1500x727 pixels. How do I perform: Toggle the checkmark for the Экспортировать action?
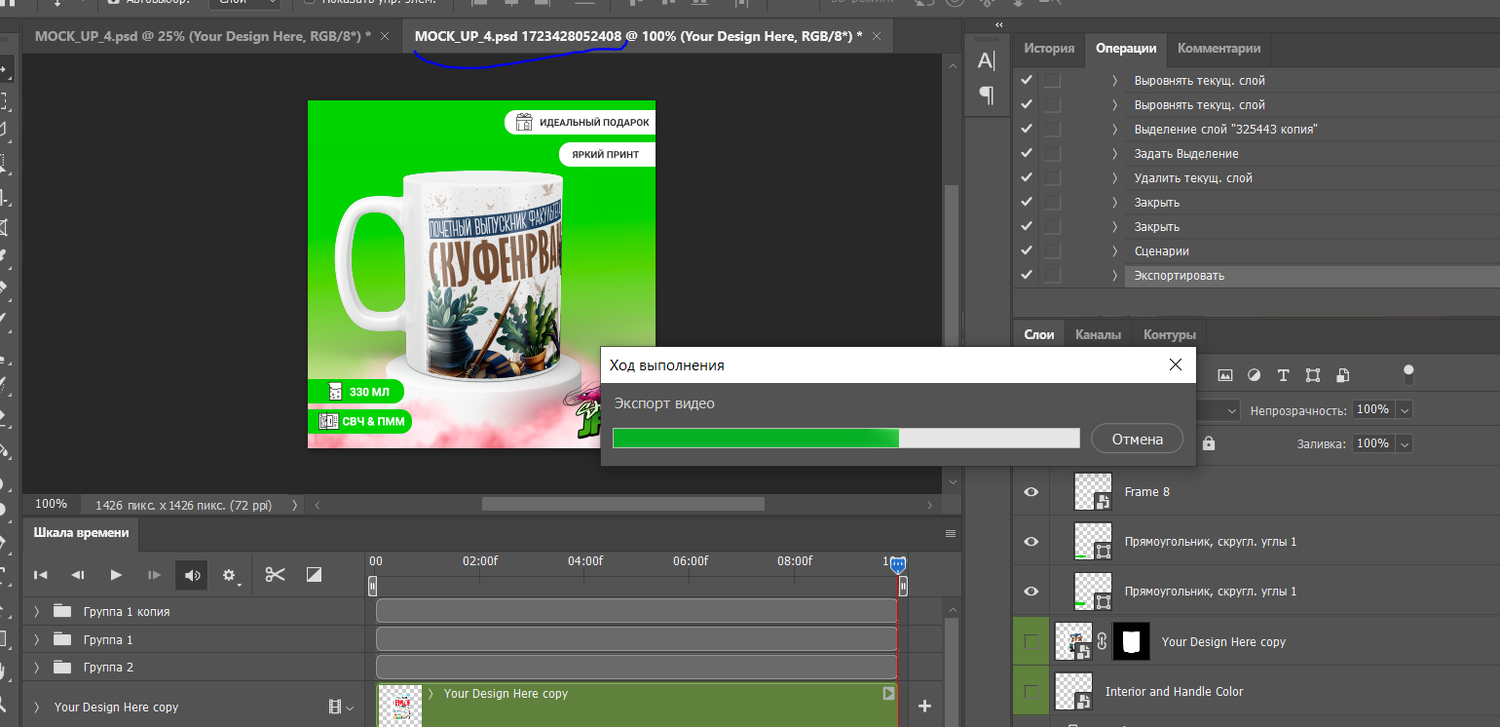1024,275
